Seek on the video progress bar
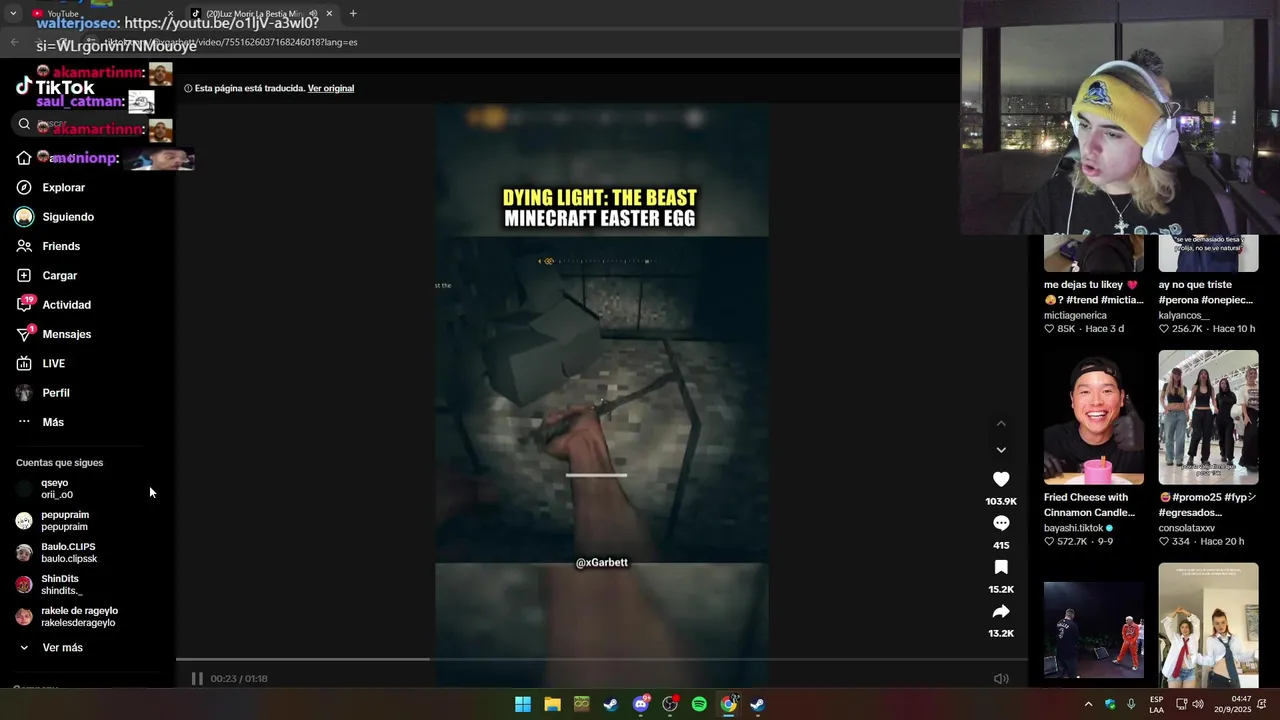Image resolution: width=1280 pixels, height=720 pixels. coord(602,659)
